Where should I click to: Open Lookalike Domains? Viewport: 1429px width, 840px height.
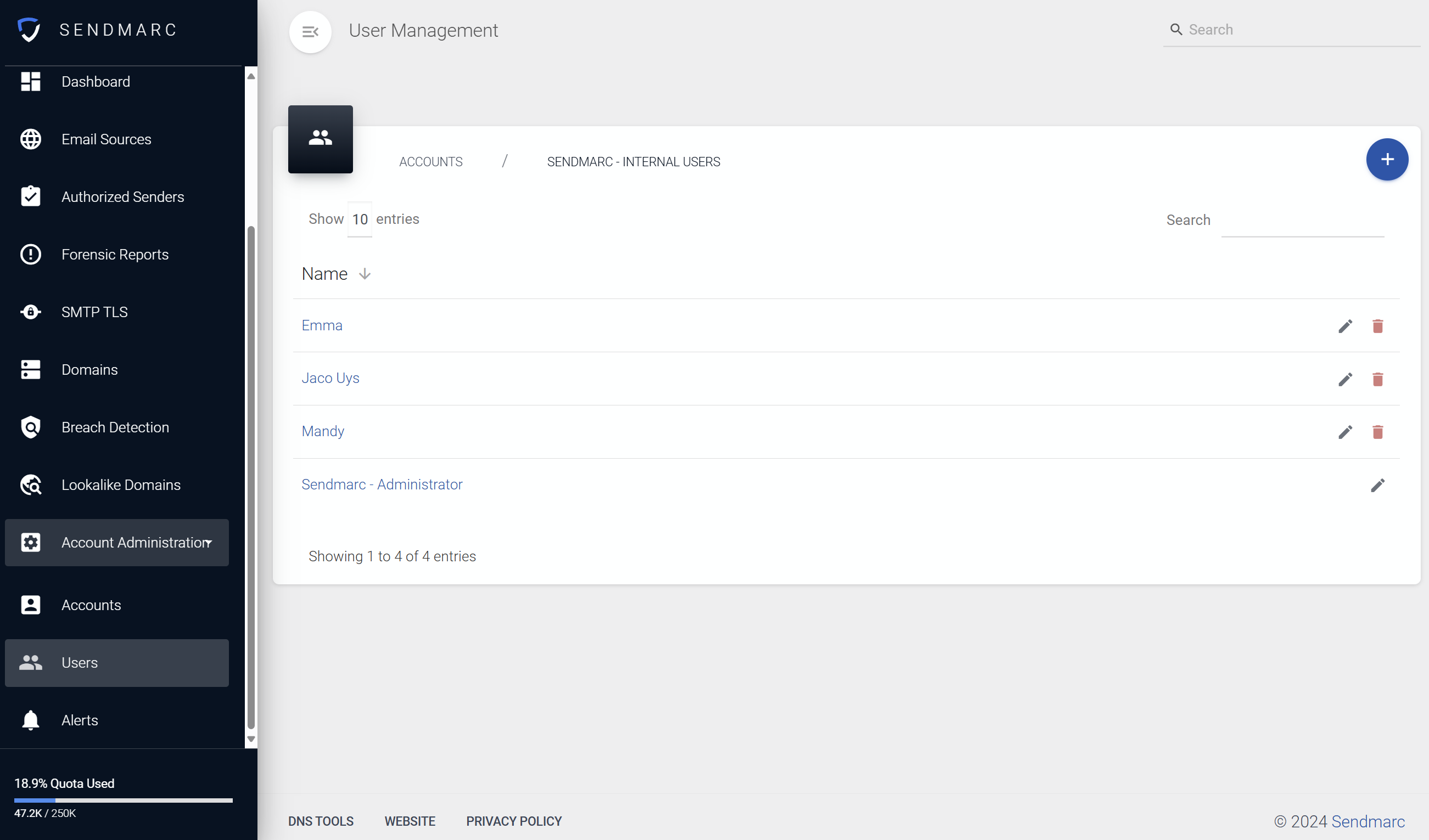click(x=121, y=484)
